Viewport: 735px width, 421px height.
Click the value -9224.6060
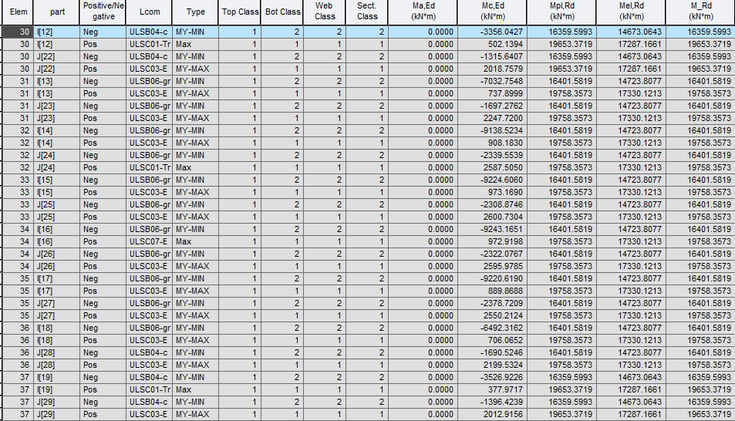click(x=492, y=180)
